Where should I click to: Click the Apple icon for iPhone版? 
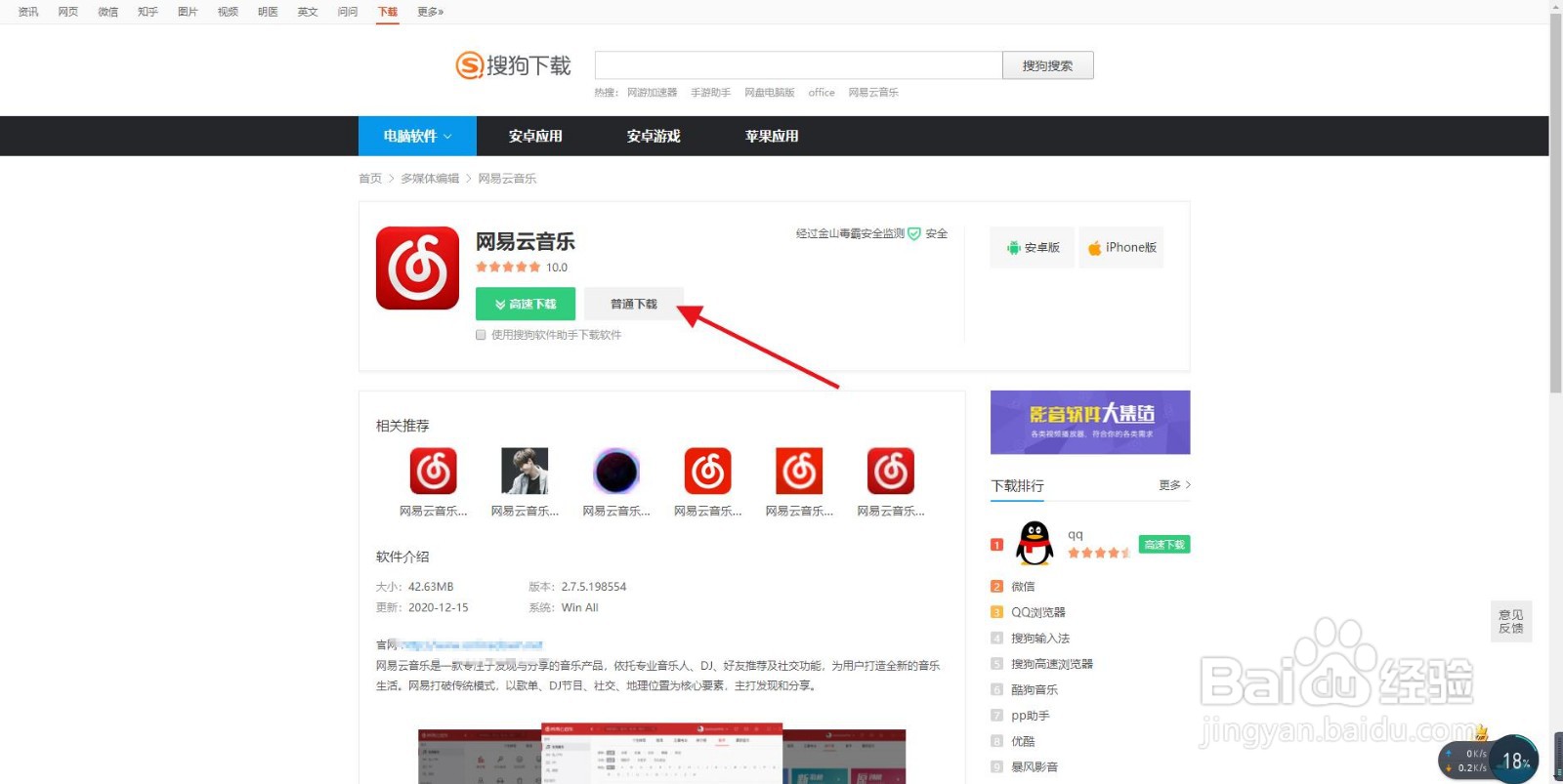pos(1095,248)
